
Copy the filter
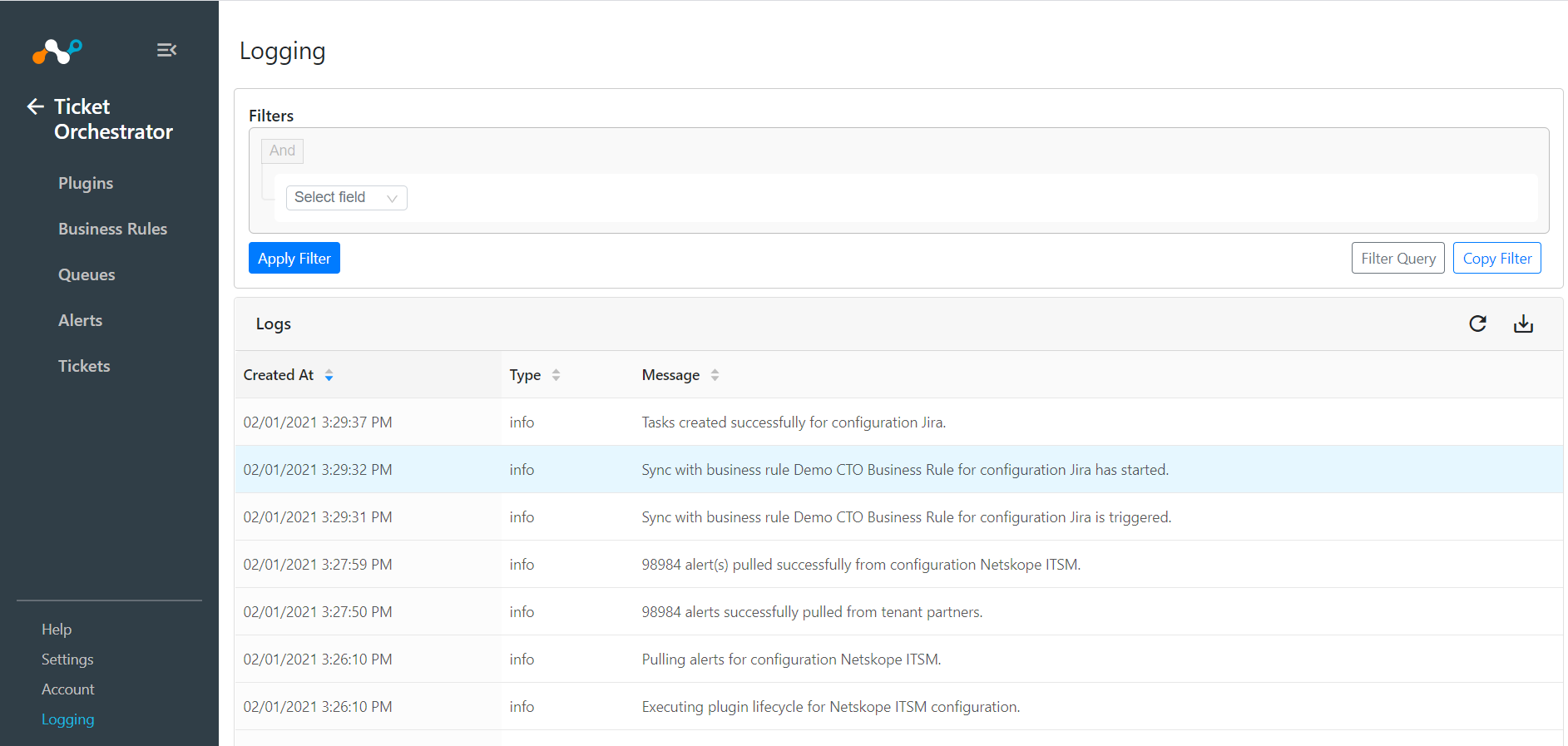(x=1497, y=258)
